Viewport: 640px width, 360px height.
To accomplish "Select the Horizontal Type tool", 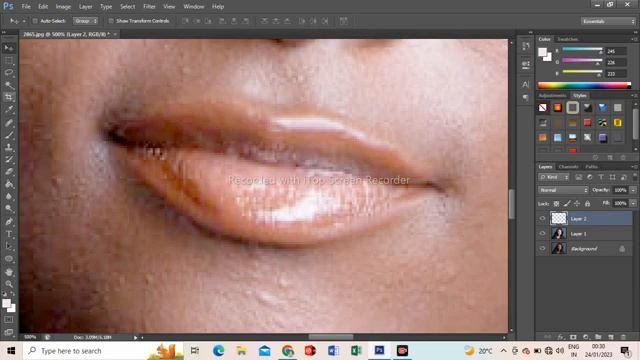I will point(9,234).
